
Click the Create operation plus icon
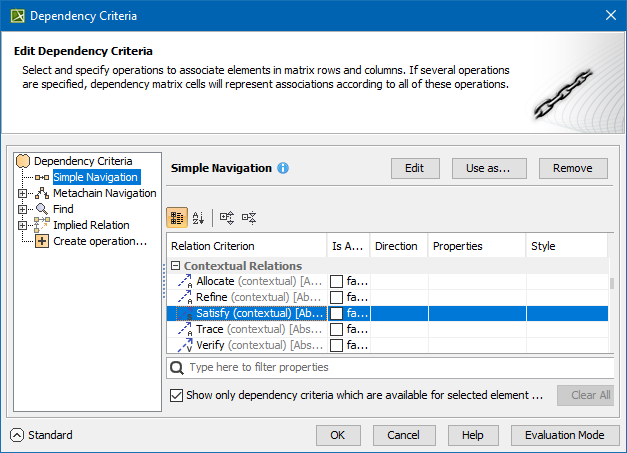pos(42,241)
